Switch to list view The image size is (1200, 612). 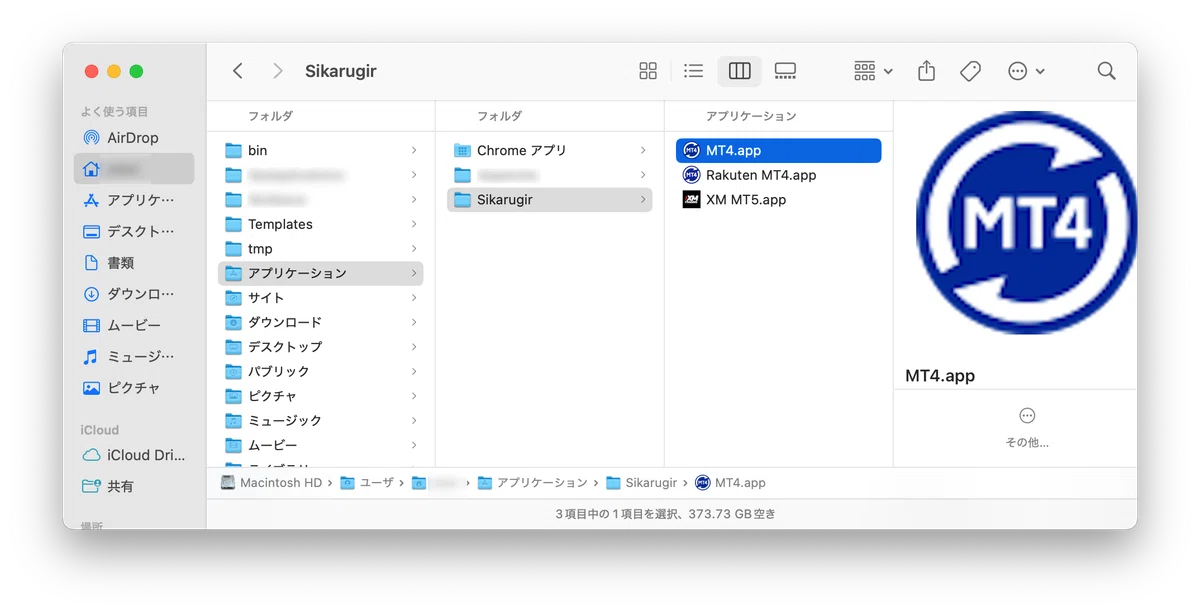pyautogui.click(x=693, y=71)
